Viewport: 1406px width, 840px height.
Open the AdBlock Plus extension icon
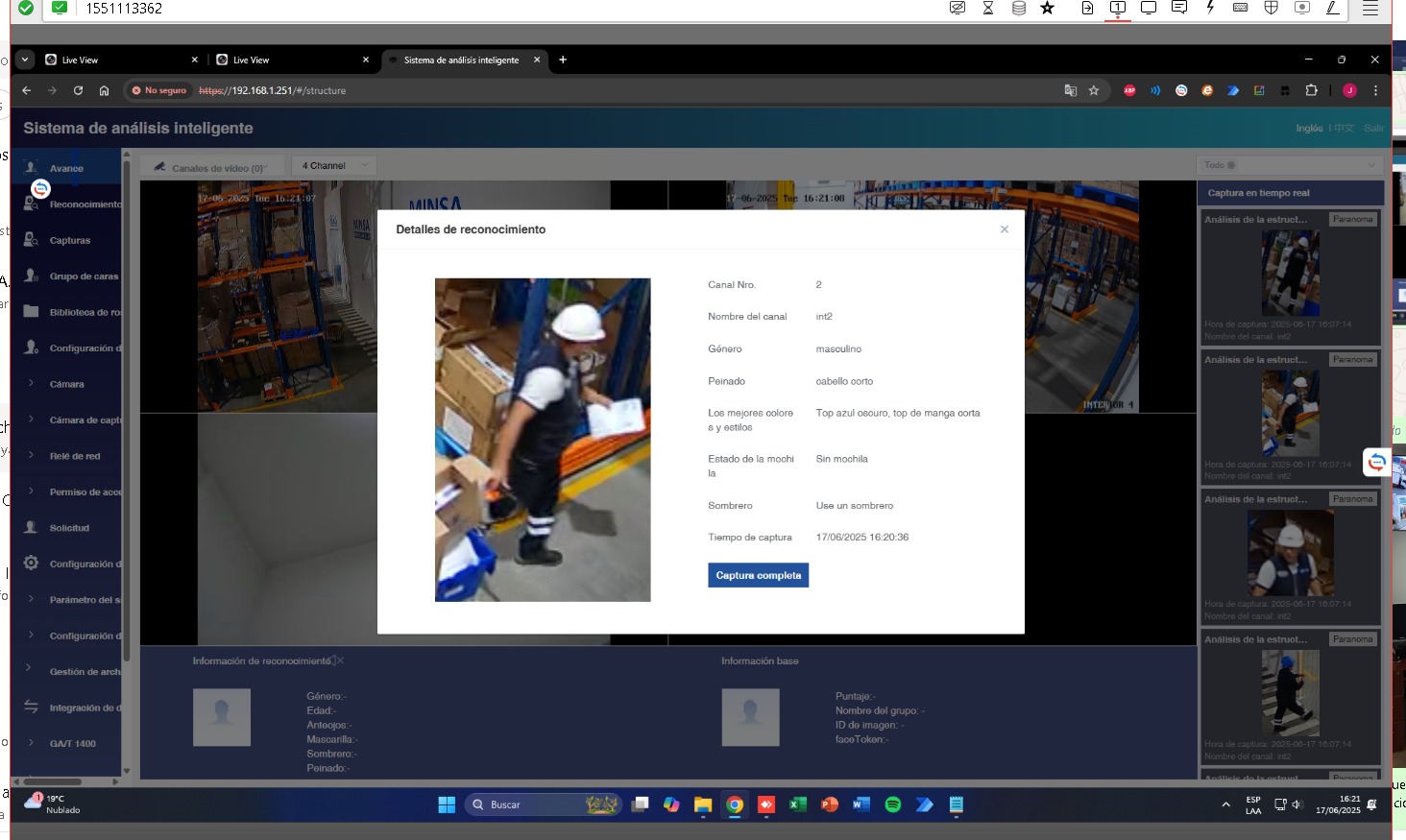pyautogui.click(x=1129, y=90)
